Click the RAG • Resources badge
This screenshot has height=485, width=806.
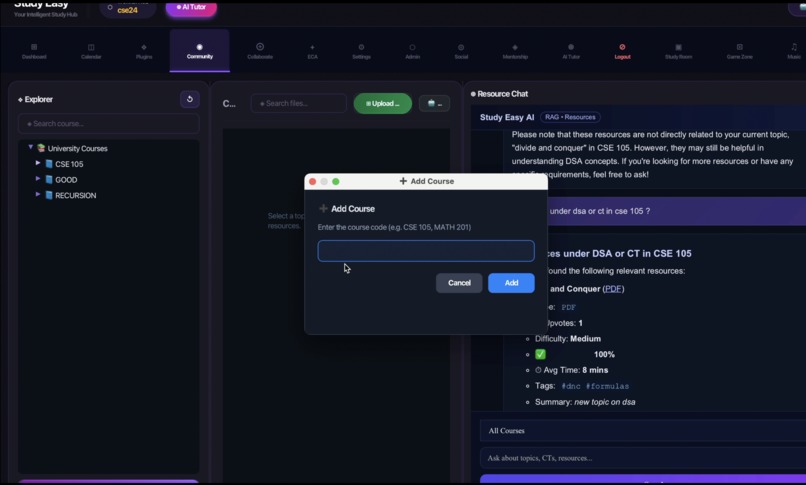pos(570,117)
